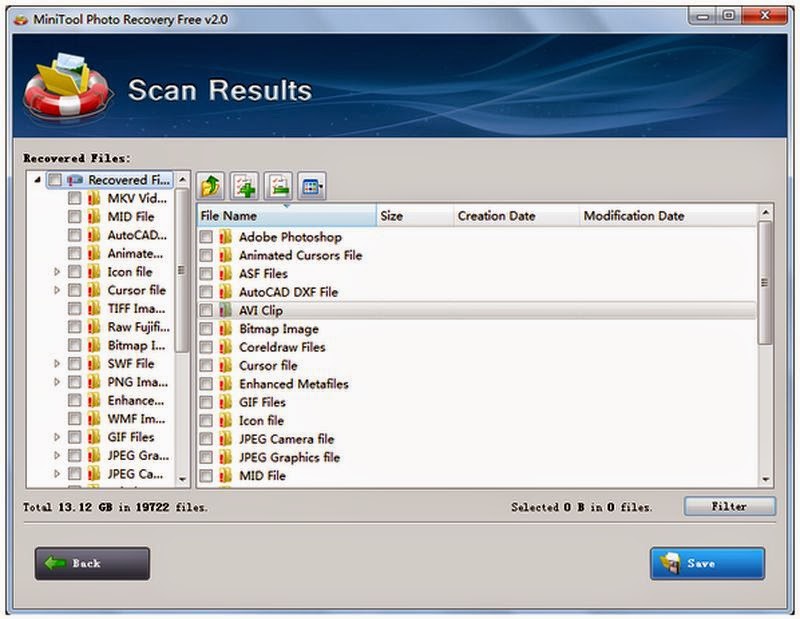Click the ASF Files folder icon
800x619 pixels.
[225, 274]
